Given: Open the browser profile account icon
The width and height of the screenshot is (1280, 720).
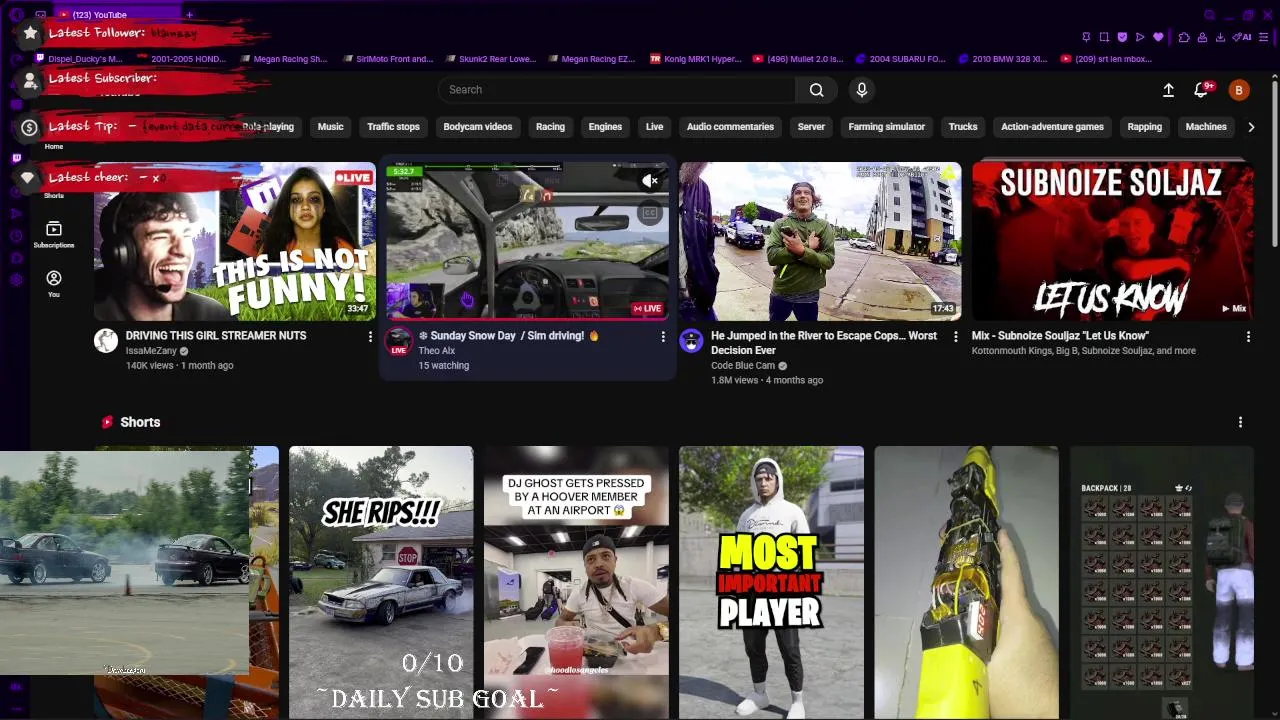Looking at the screenshot, I should point(1202,37).
